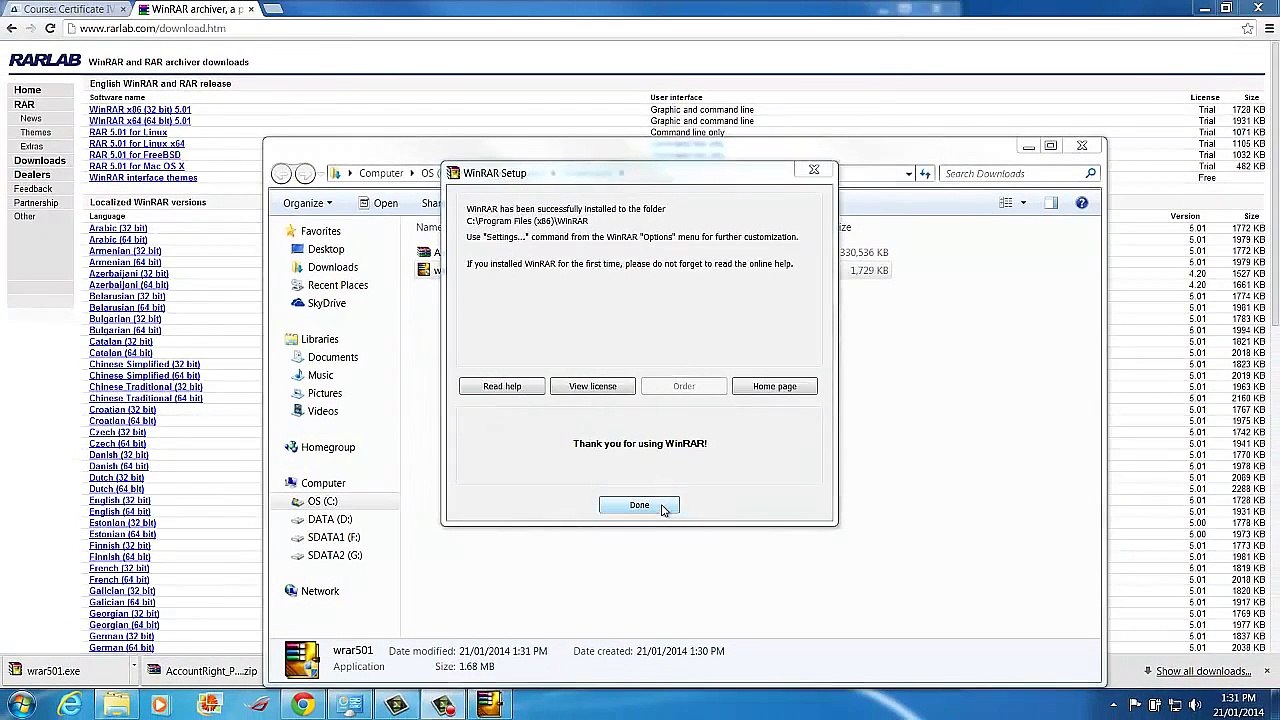Click Computer in the Explorer address breadcrumb
Viewport: 1280px width, 720px height.
tap(381, 174)
